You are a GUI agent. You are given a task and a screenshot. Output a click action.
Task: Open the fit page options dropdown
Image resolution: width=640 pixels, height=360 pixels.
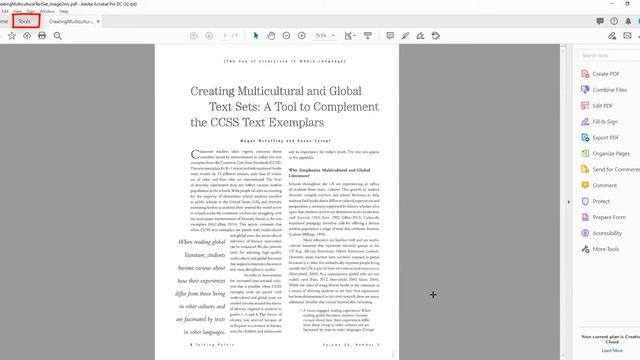pyautogui.click(x=349, y=36)
